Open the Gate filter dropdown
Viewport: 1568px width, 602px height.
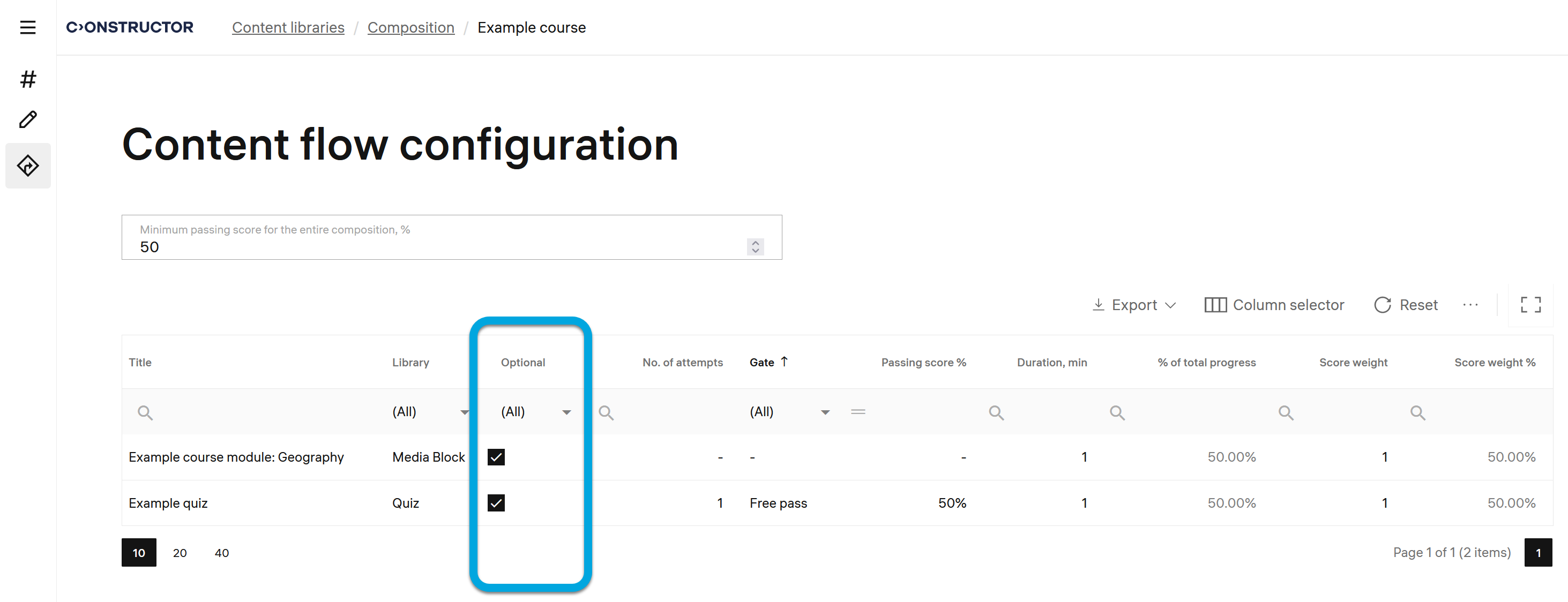point(825,412)
